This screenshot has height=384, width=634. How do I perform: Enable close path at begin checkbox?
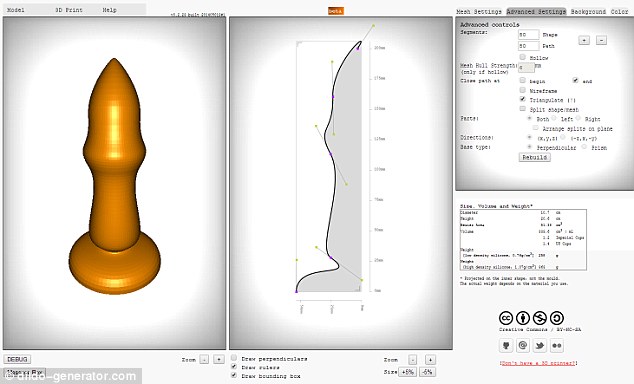tap(522, 80)
